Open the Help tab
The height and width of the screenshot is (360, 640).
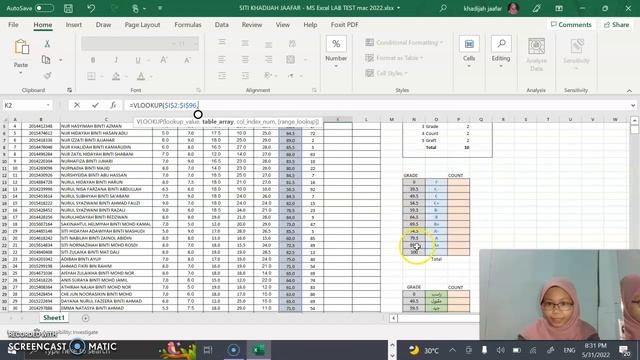[310, 25]
